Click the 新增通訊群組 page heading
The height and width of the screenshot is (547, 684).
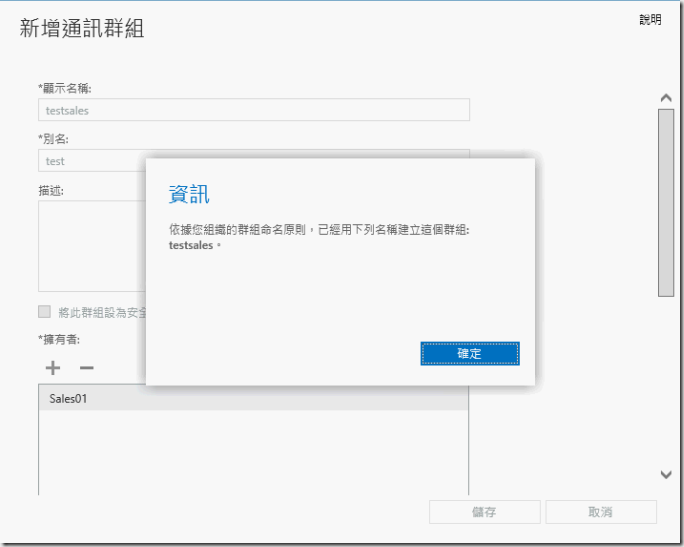(x=82, y=28)
